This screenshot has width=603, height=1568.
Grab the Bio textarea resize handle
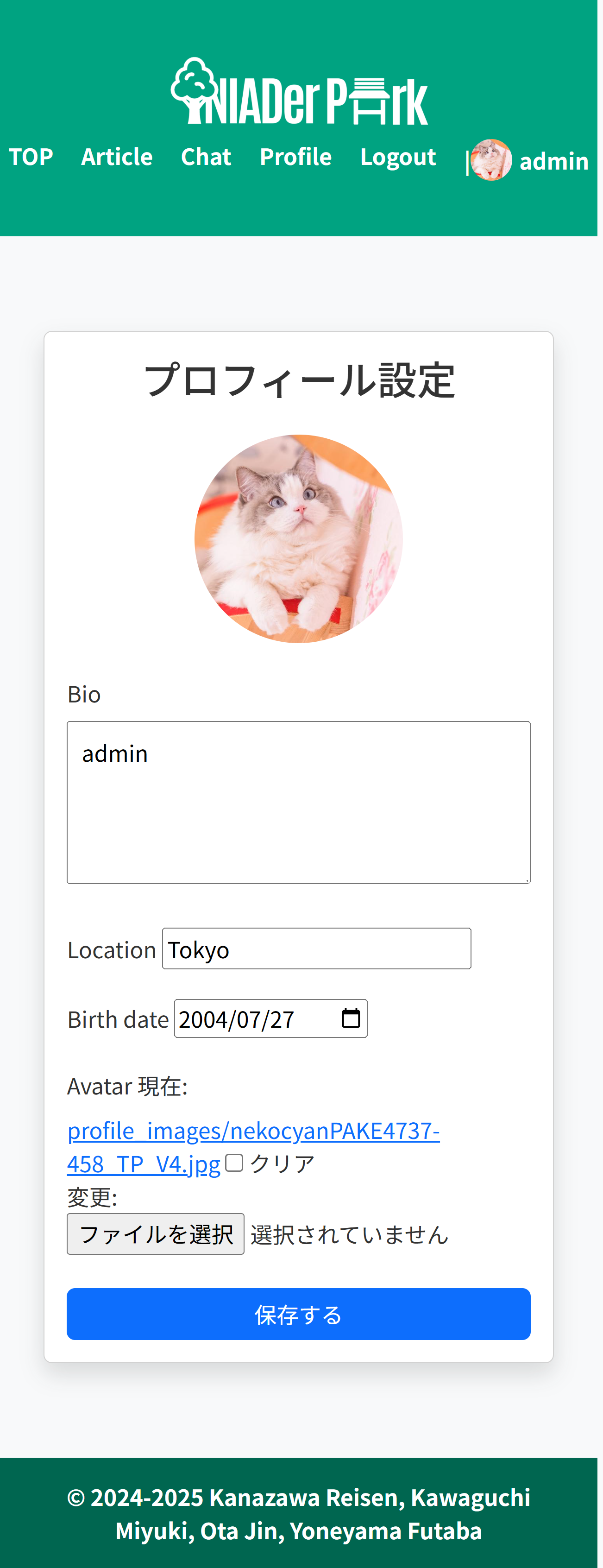[526, 879]
